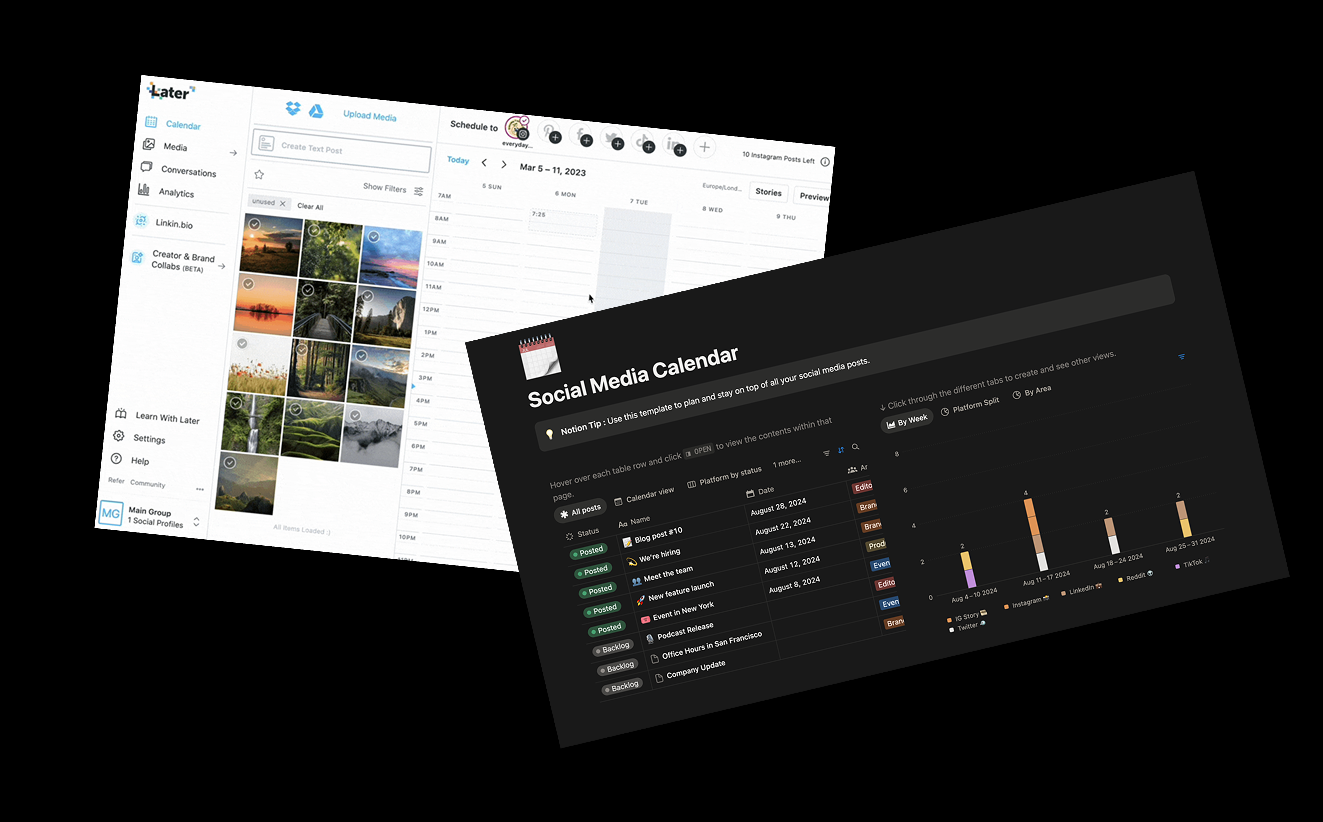Expand the '1 more...' views list
1323x822 pixels.
click(786, 462)
